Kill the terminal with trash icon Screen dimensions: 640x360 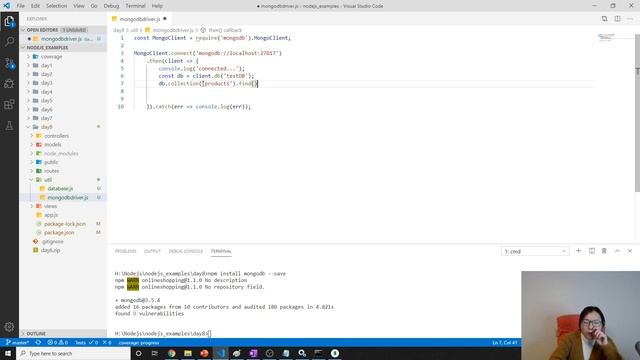(604, 251)
